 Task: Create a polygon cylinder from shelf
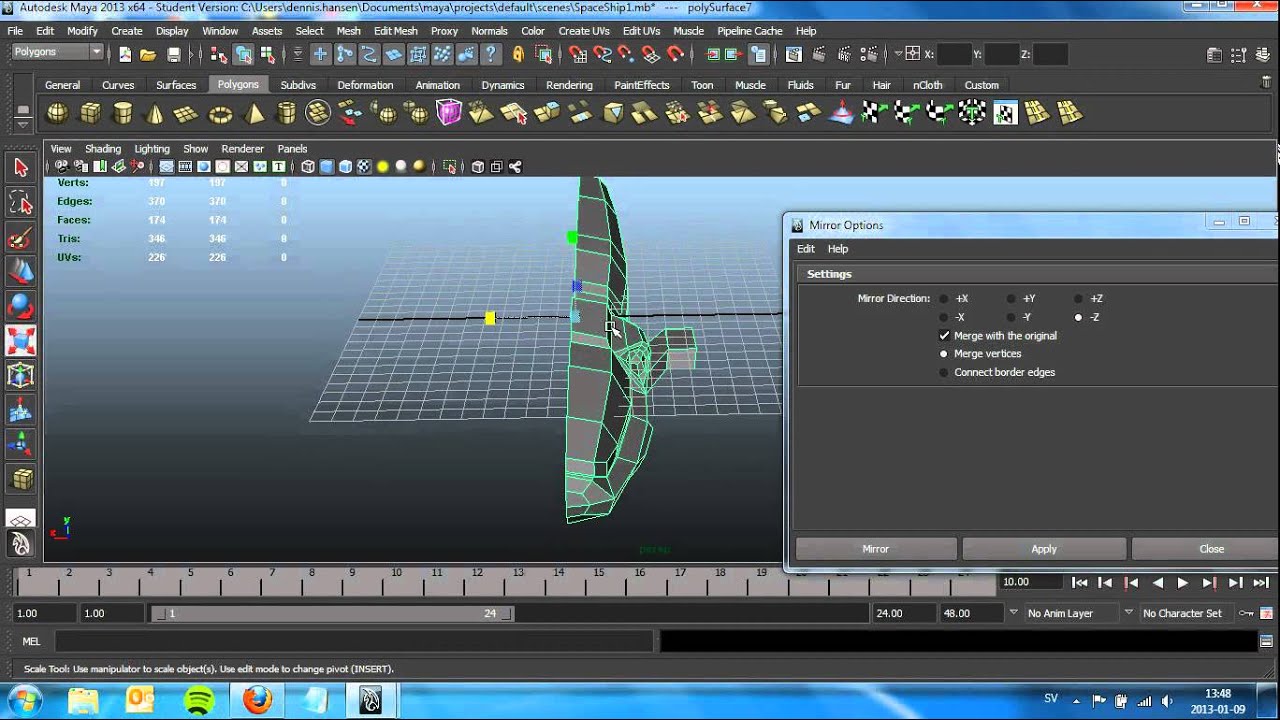point(122,113)
